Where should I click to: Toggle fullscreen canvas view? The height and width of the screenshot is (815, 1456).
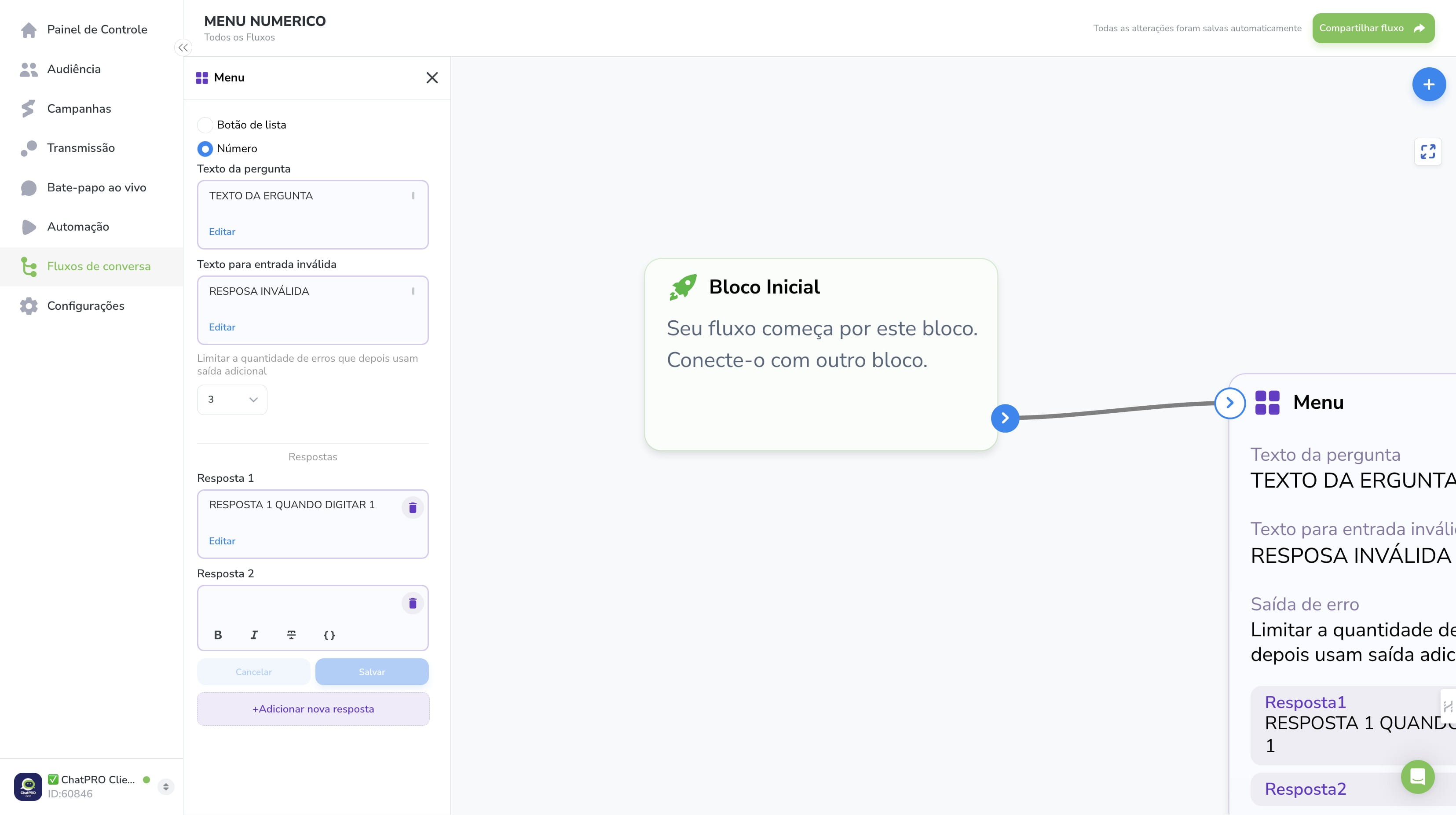click(x=1428, y=151)
